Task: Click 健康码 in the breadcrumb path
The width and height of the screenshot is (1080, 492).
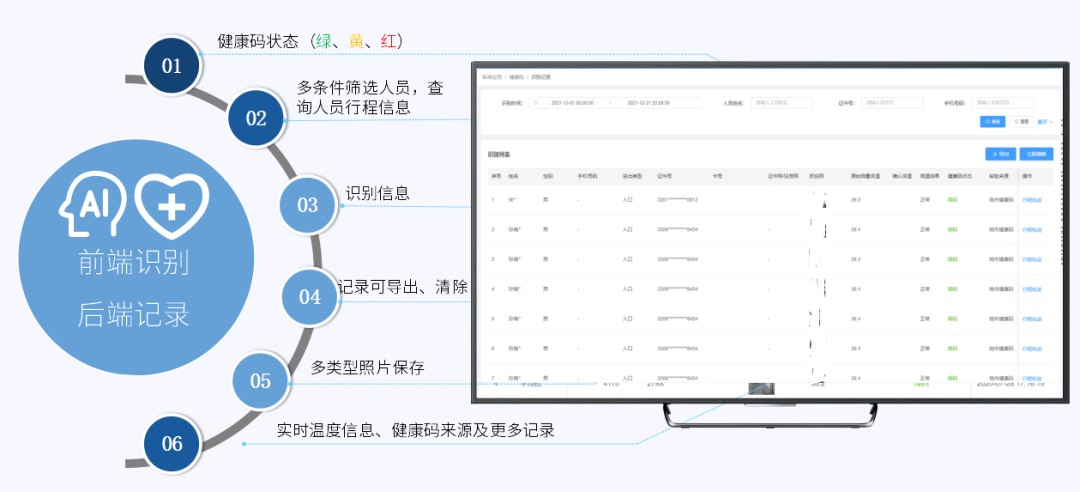Action: click(516, 76)
